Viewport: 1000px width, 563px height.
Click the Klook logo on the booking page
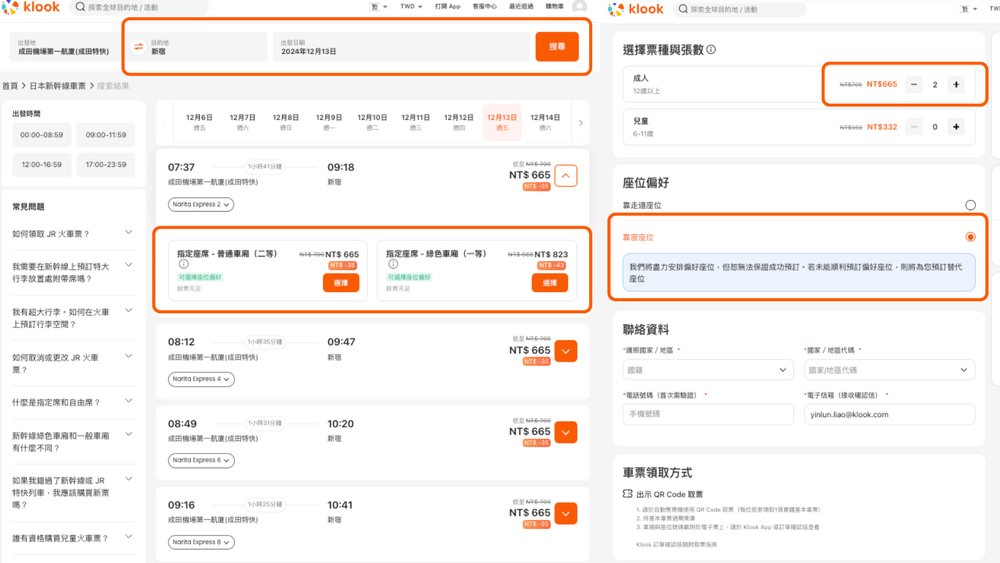pos(636,9)
